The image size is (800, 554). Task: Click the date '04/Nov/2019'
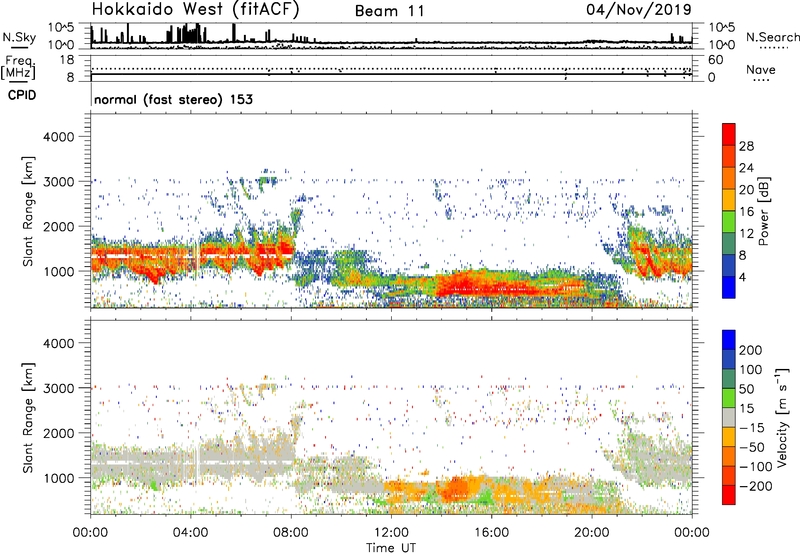(639, 9)
